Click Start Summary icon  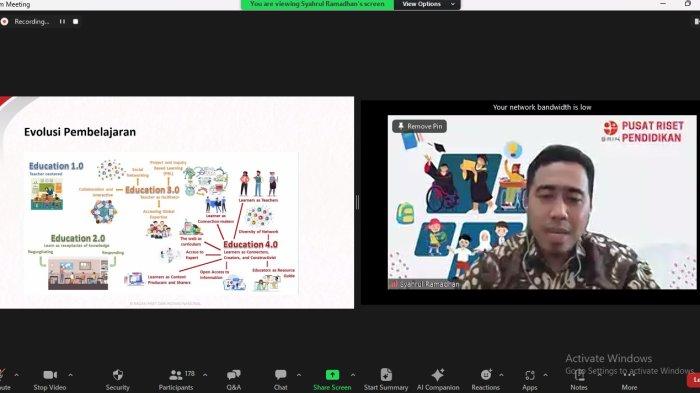[x=386, y=375]
